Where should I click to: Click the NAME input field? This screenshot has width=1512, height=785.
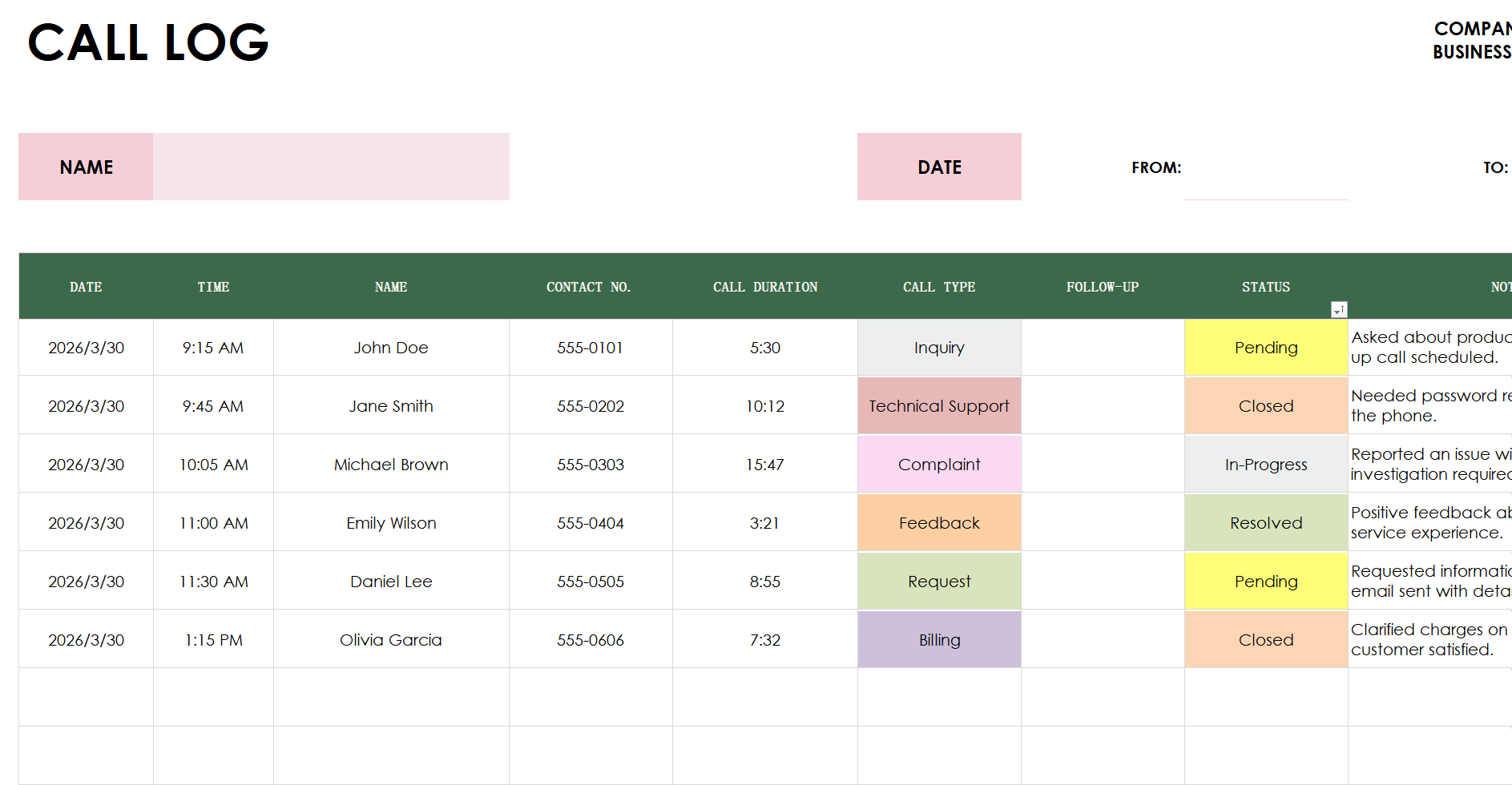331,167
